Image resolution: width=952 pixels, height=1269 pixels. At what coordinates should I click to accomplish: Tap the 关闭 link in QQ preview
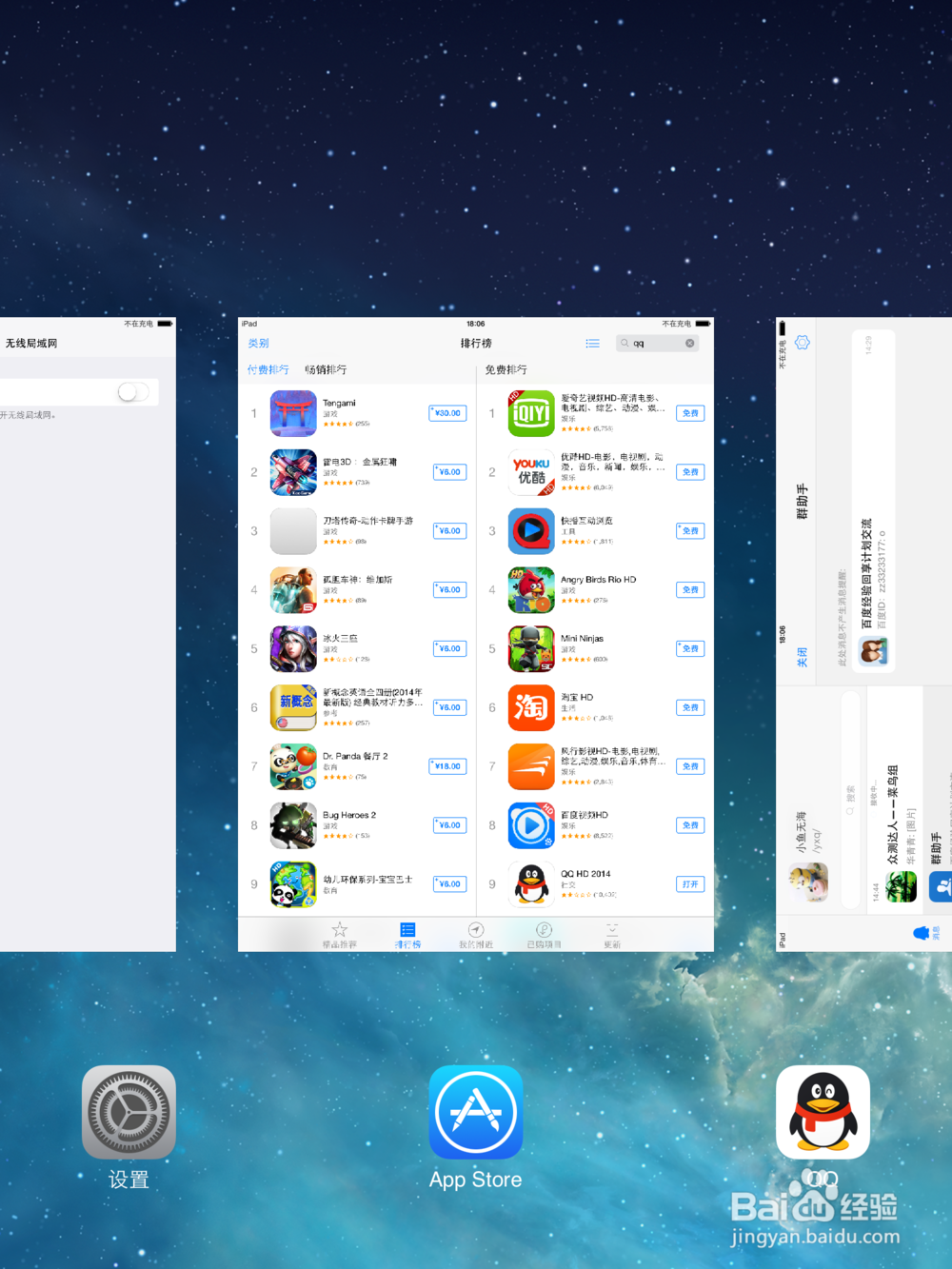pyautogui.click(x=803, y=657)
